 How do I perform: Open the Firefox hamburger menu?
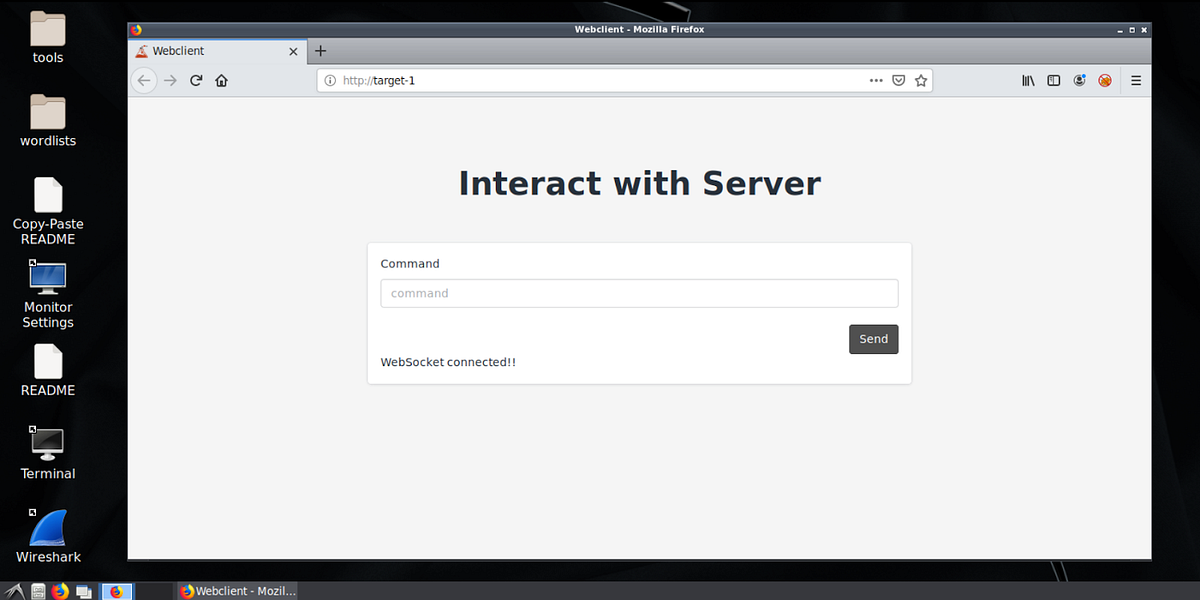1135,80
